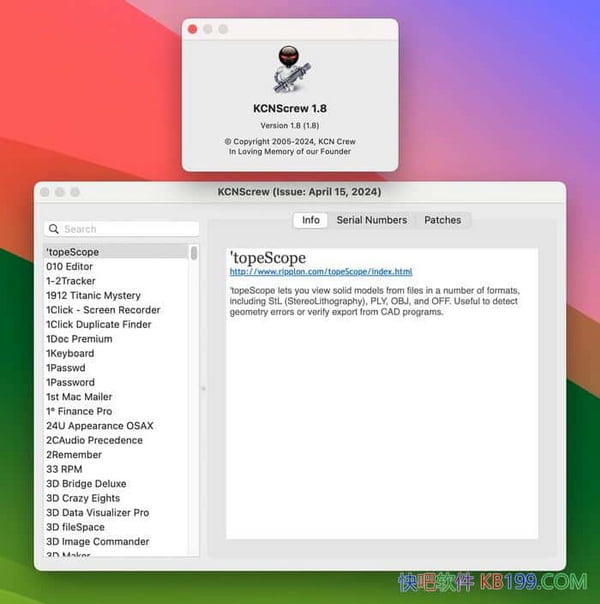The width and height of the screenshot is (600, 604).
Task: Click the split view divider handle
Action: 204,388
